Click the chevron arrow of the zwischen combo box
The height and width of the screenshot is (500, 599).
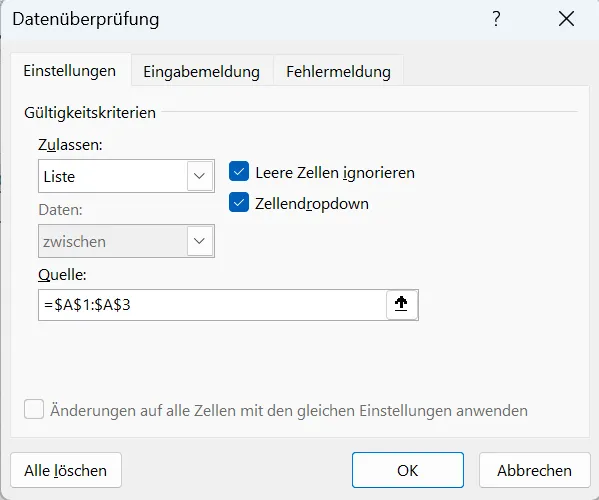[x=199, y=241]
